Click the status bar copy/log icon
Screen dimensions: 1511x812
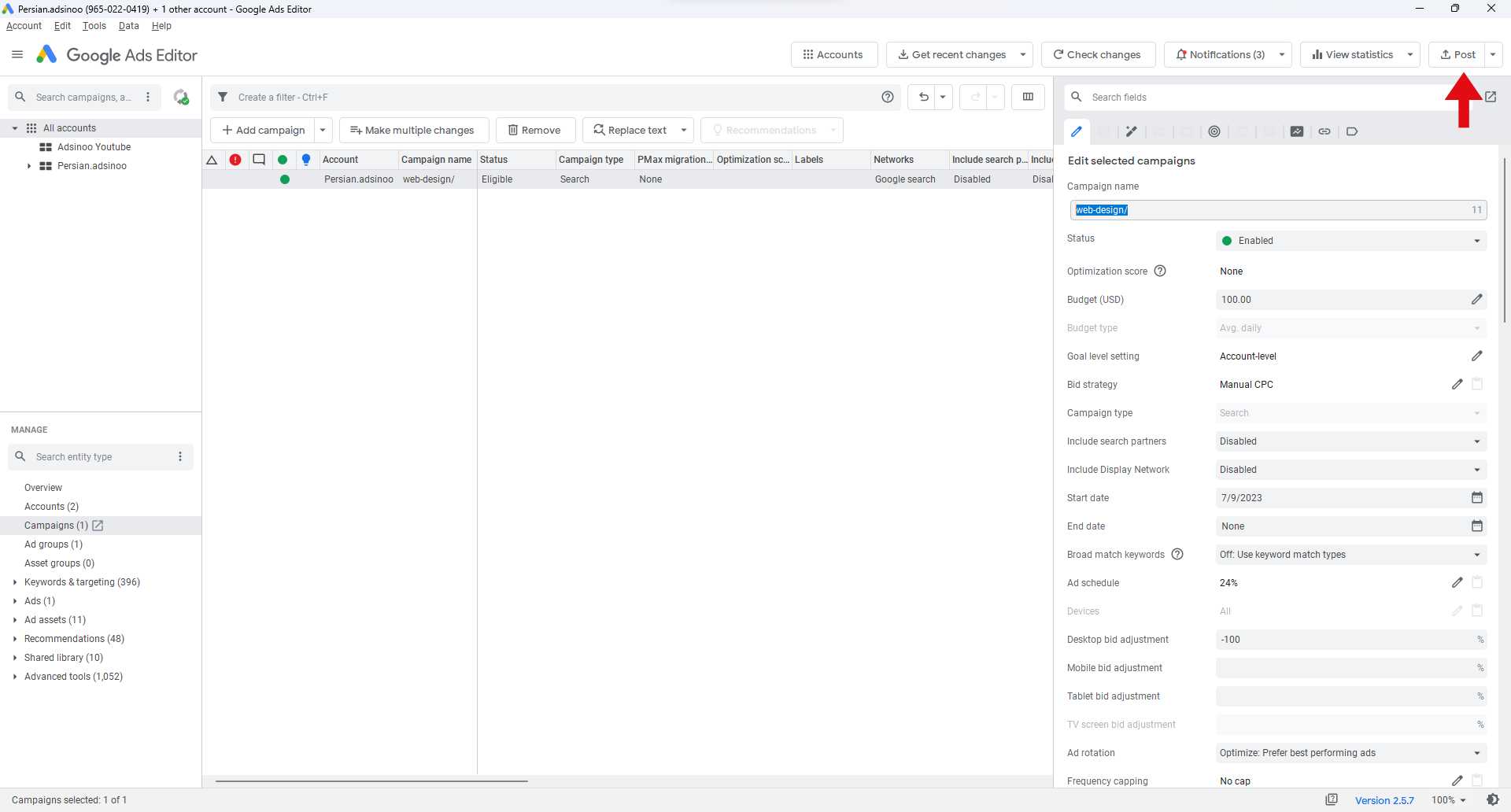click(x=1332, y=799)
